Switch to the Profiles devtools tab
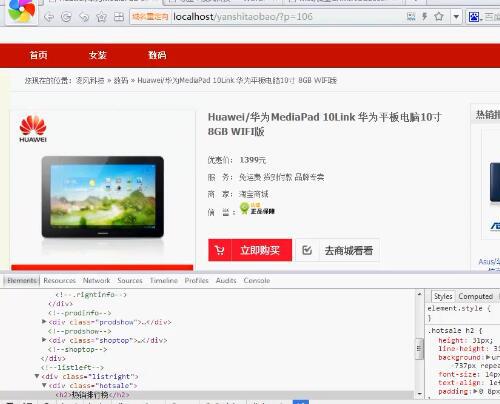The image size is (500, 404). (196, 281)
